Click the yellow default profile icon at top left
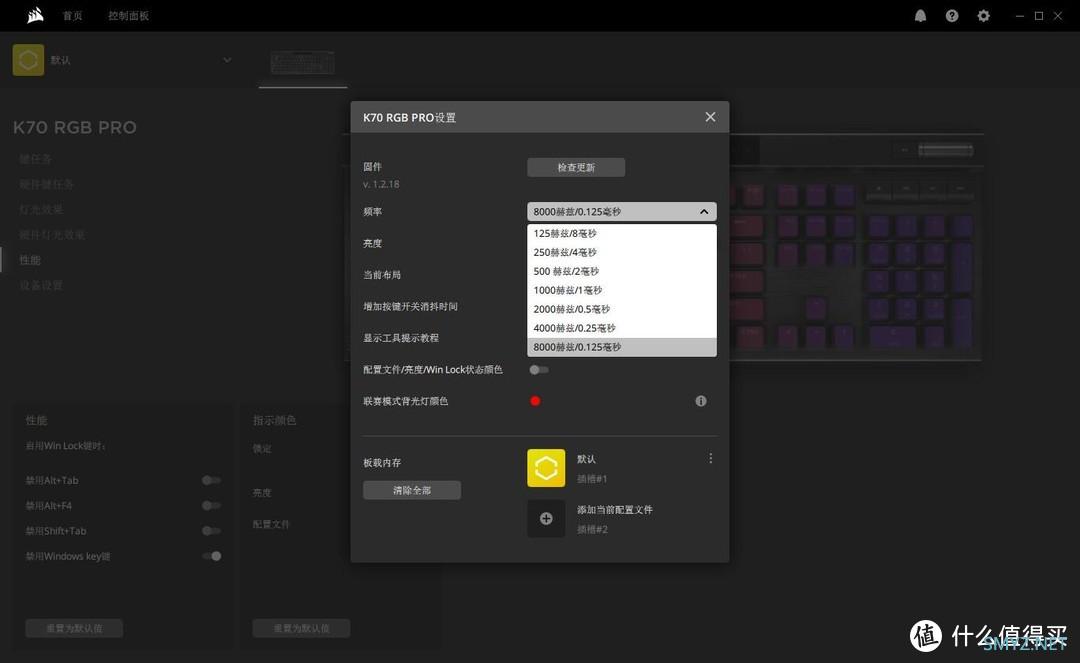Image resolution: width=1080 pixels, height=663 pixels. point(28,60)
